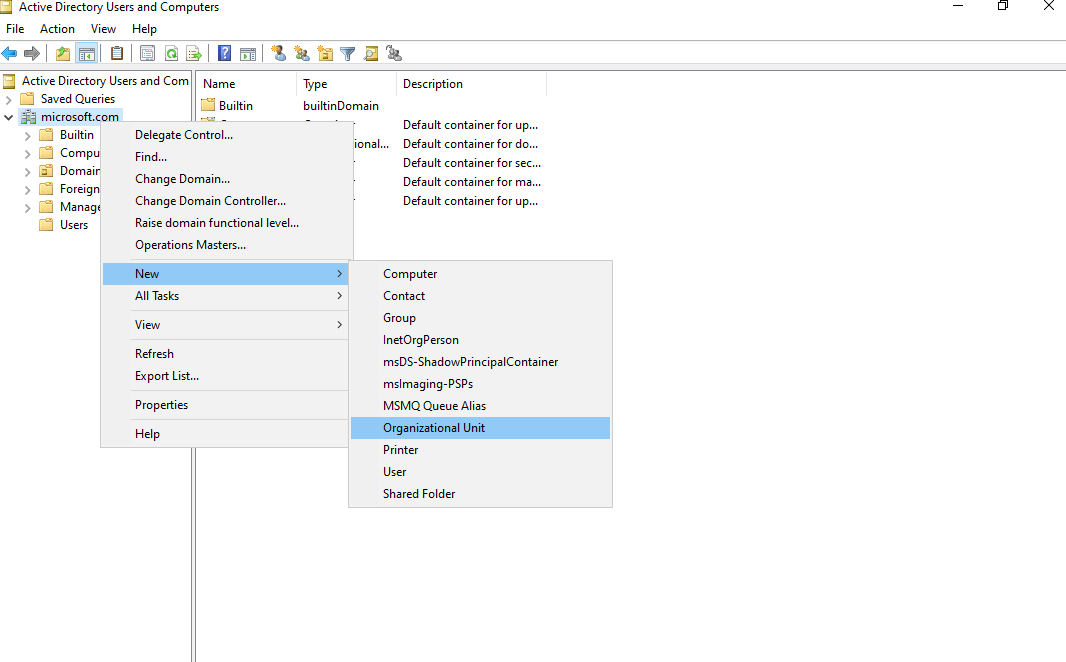1066x662 pixels.
Task: Choose Delegate Control... from context menu
Action: pos(226,135)
